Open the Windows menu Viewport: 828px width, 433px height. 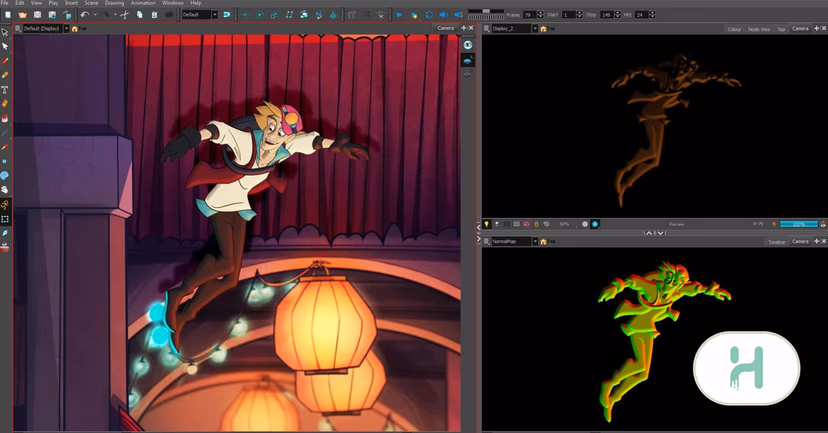click(173, 3)
